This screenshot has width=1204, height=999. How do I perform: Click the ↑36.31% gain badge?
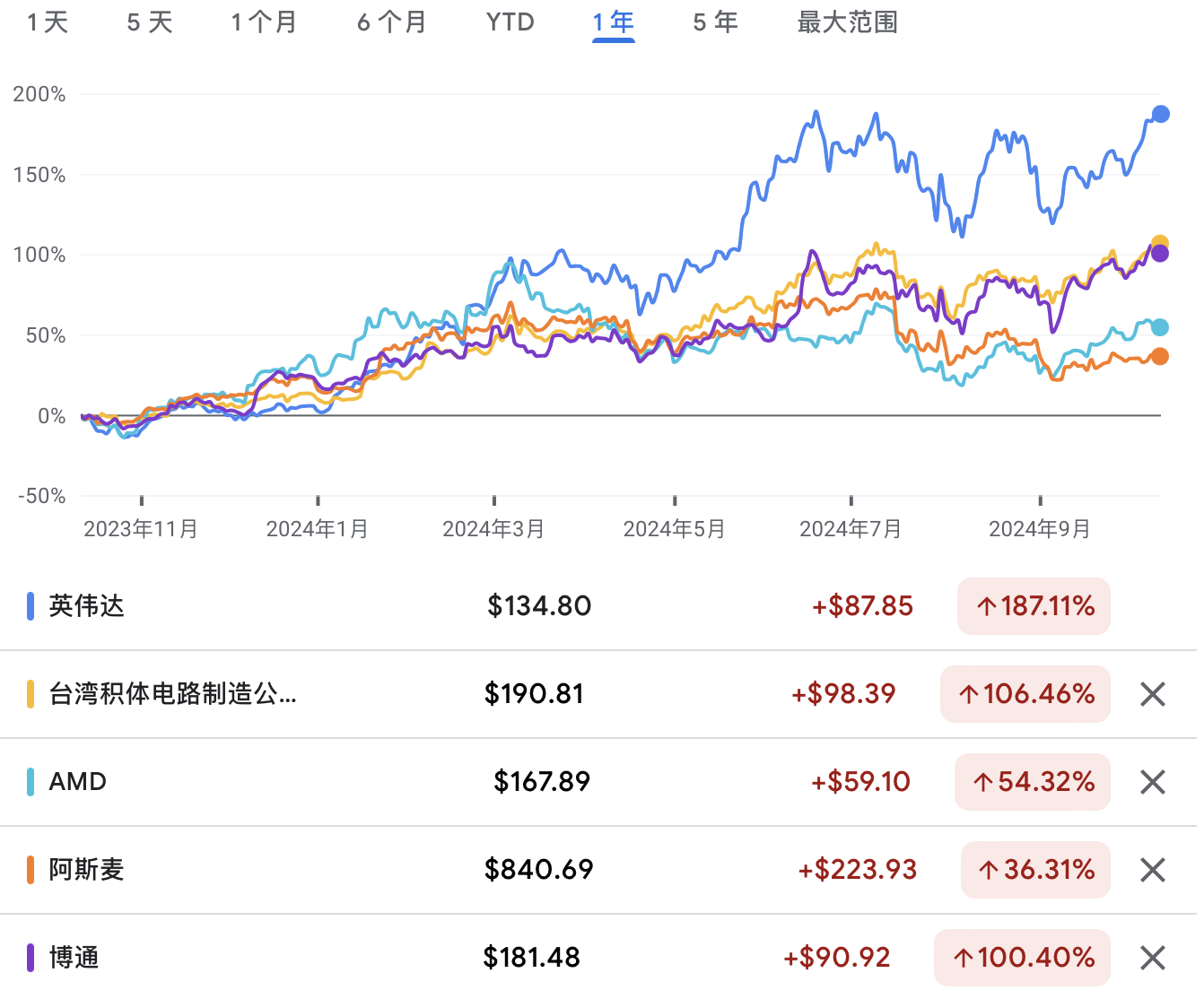click(1035, 870)
